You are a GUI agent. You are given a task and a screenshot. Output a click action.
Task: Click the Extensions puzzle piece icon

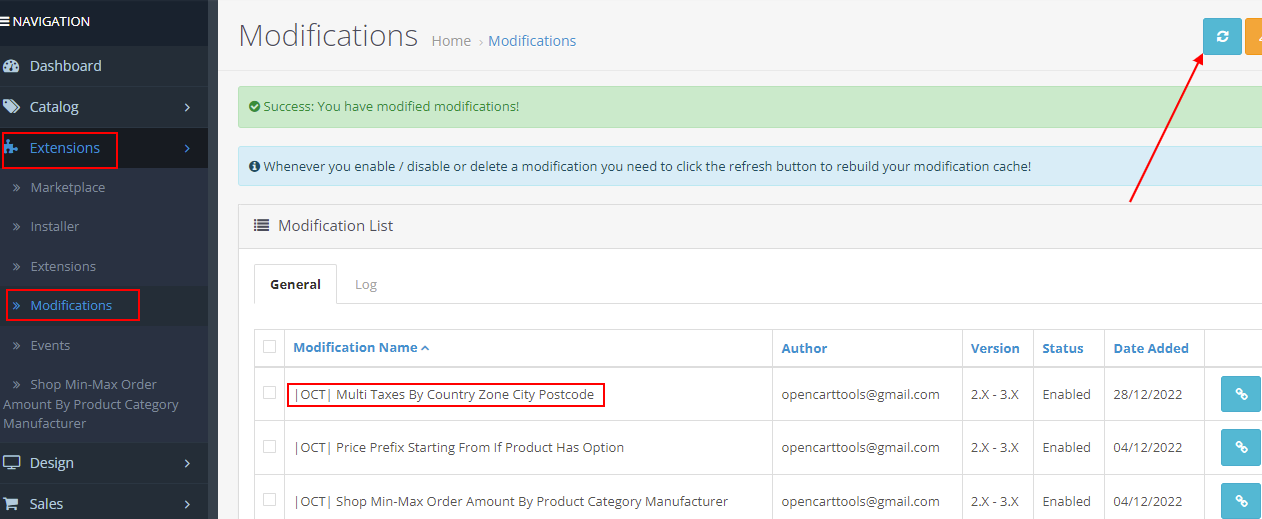click(11, 148)
